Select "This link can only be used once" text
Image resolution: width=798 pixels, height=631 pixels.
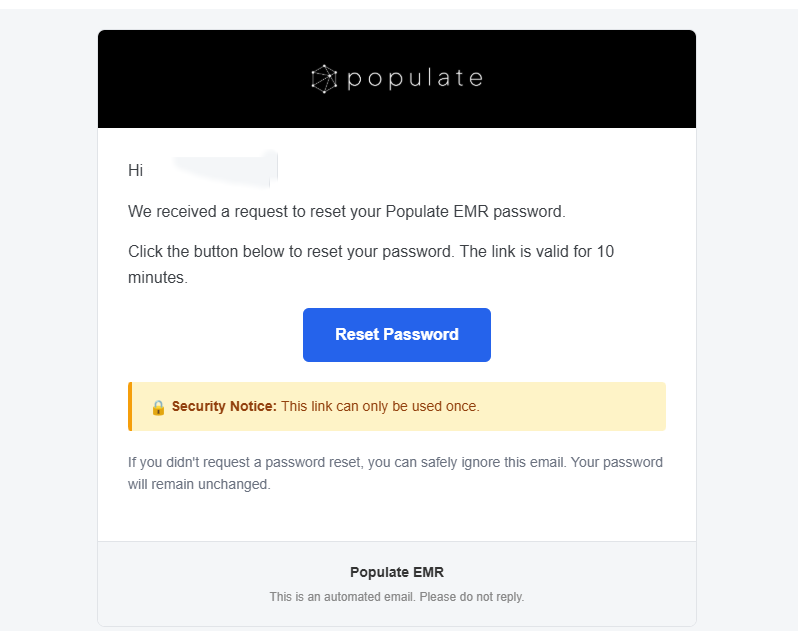pos(380,406)
